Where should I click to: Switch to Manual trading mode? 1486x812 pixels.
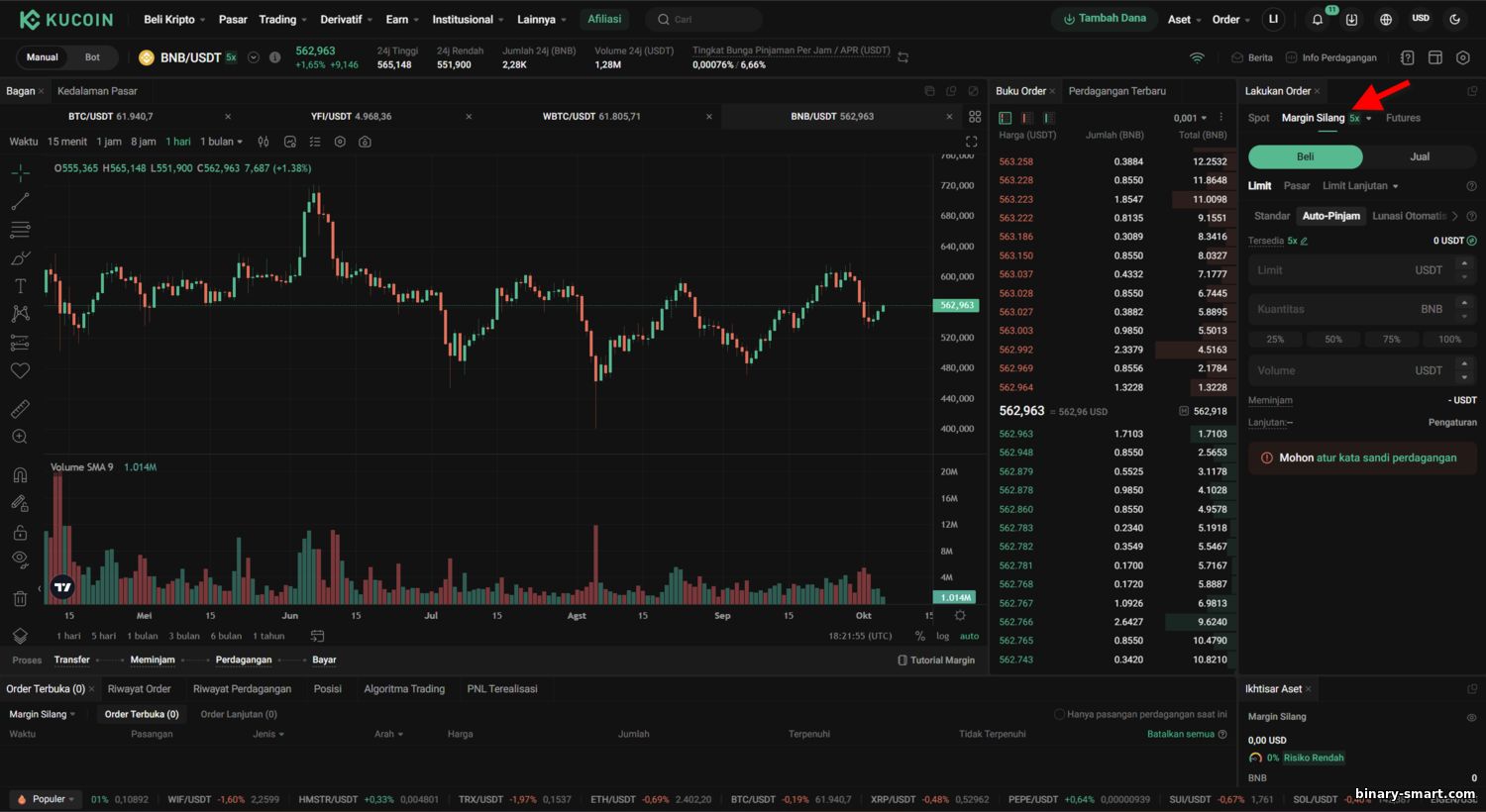pyautogui.click(x=42, y=57)
